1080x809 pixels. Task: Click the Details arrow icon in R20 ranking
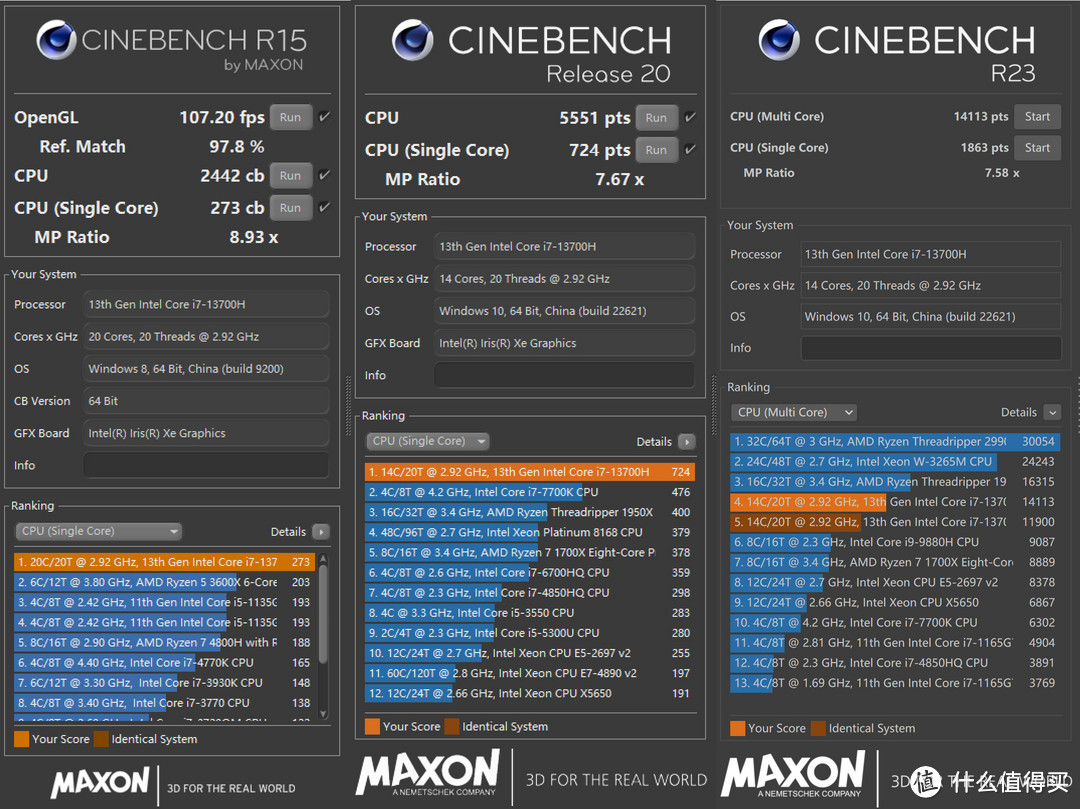(x=686, y=442)
